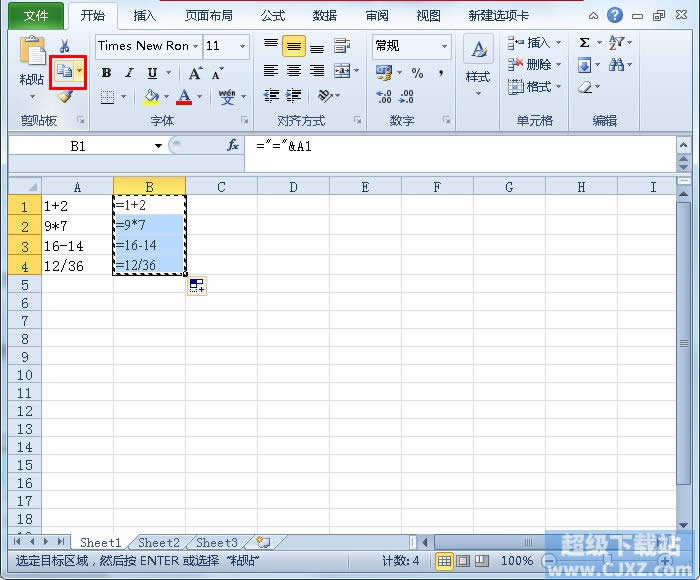700x580 pixels.
Task: Click the red font color swatch
Action: click(183, 97)
